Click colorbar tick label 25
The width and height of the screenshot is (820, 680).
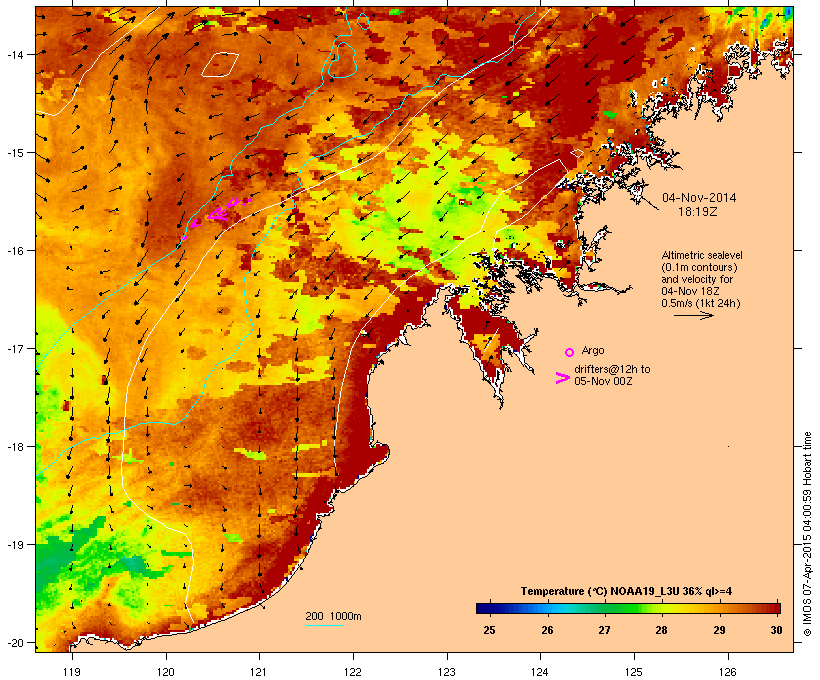click(x=489, y=630)
